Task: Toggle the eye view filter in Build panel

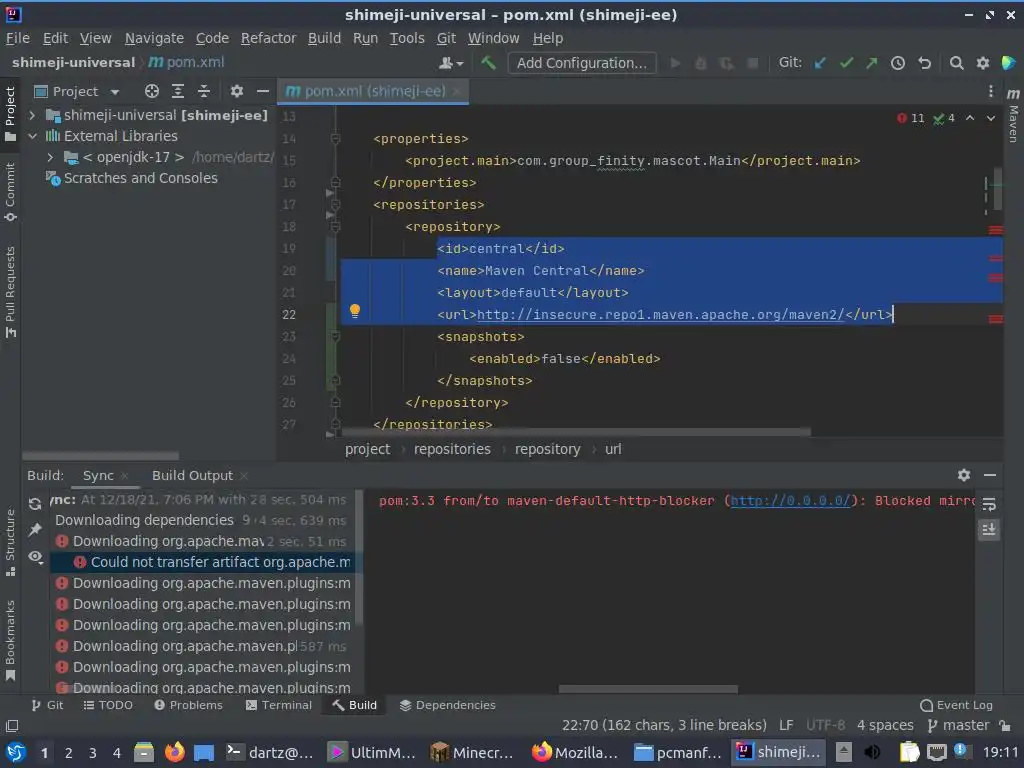Action: [35, 556]
